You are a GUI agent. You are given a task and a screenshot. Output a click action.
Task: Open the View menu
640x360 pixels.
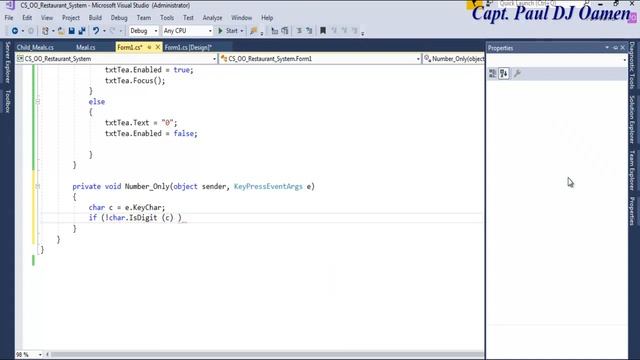point(47,18)
